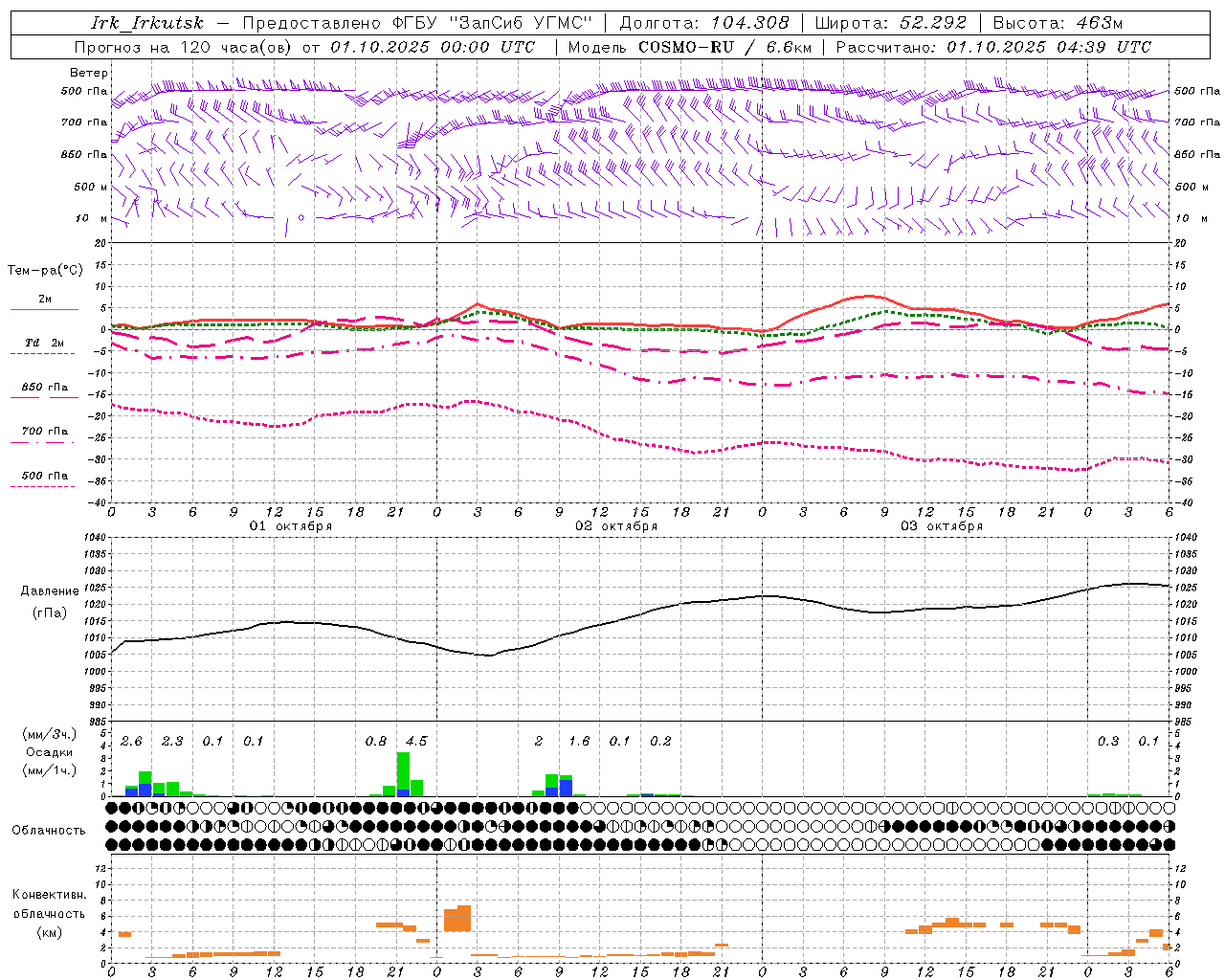Image resolution: width=1225 pixels, height=980 pixels.
Task: Click the precipitation total 0.3
Action: pos(1108,742)
